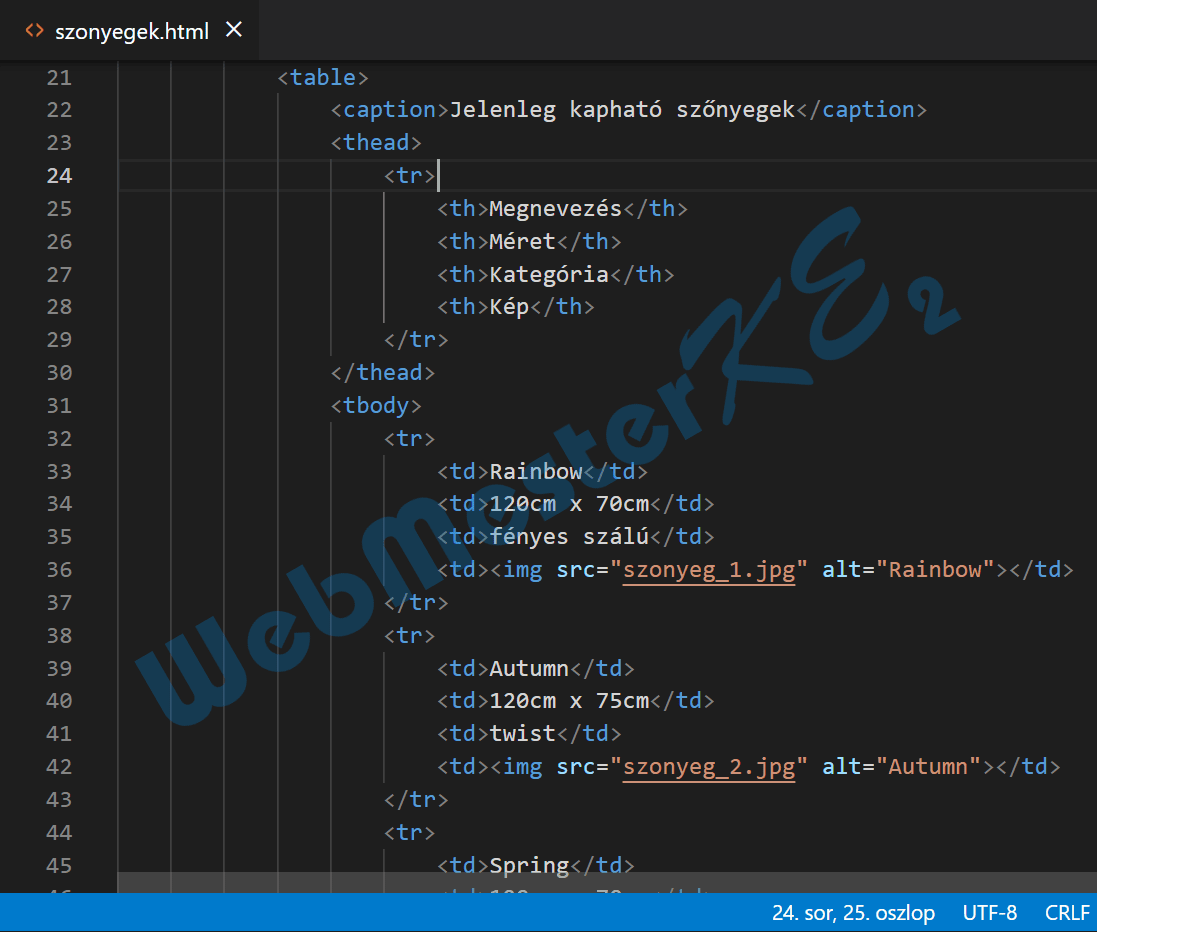
Task: Open the cursor position indicator '24. sor, 25. oszlop'
Action: (853, 913)
